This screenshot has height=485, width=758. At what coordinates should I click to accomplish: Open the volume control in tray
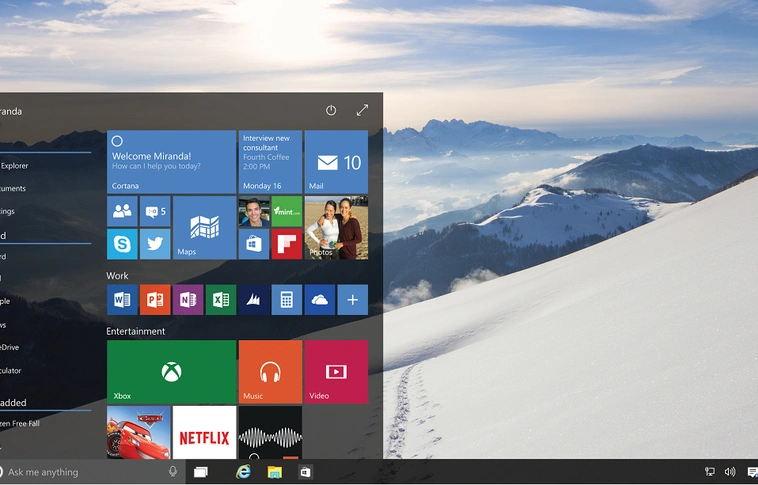pos(730,472)
